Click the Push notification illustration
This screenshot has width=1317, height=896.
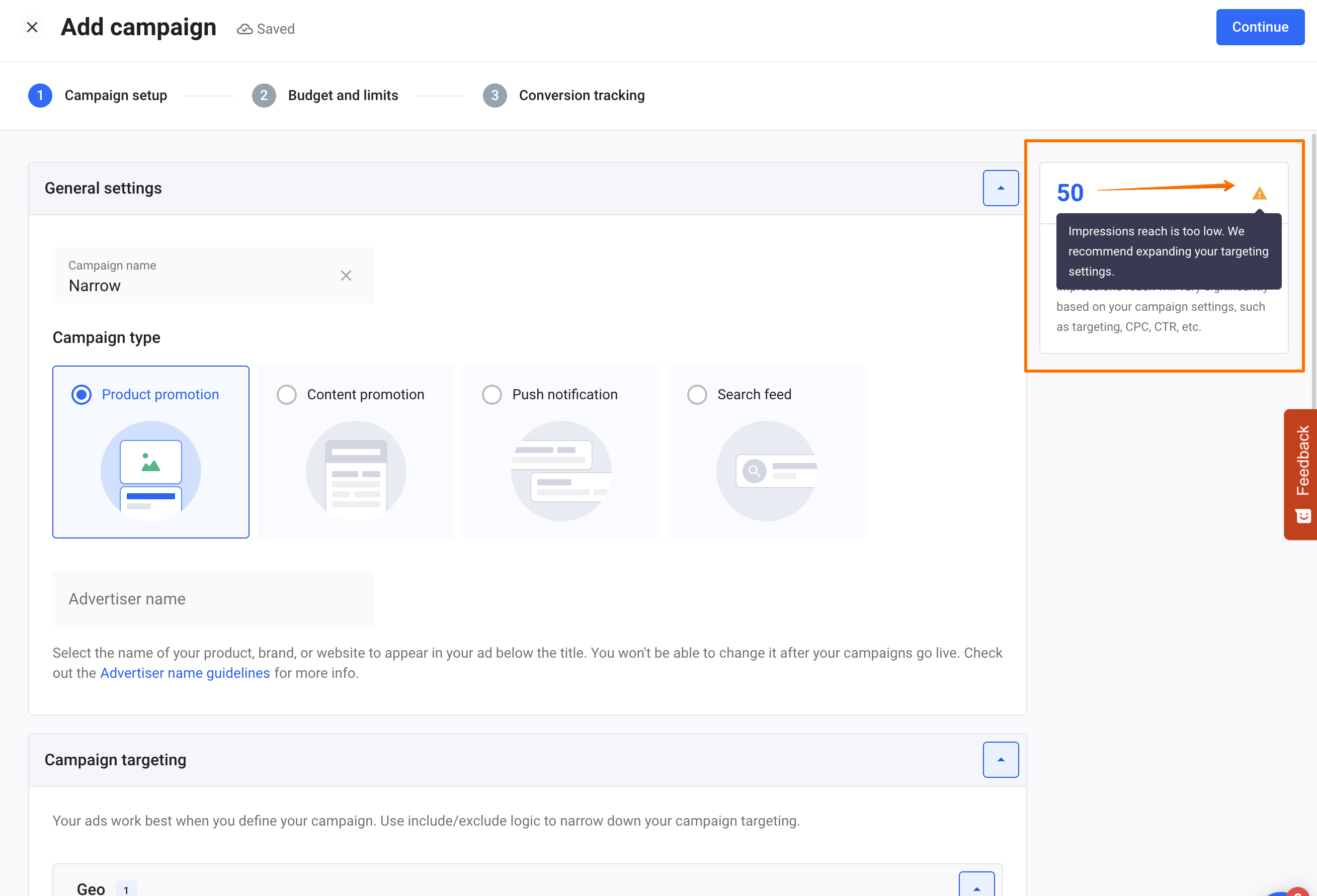pyautogui.click(x=561, y=471)
